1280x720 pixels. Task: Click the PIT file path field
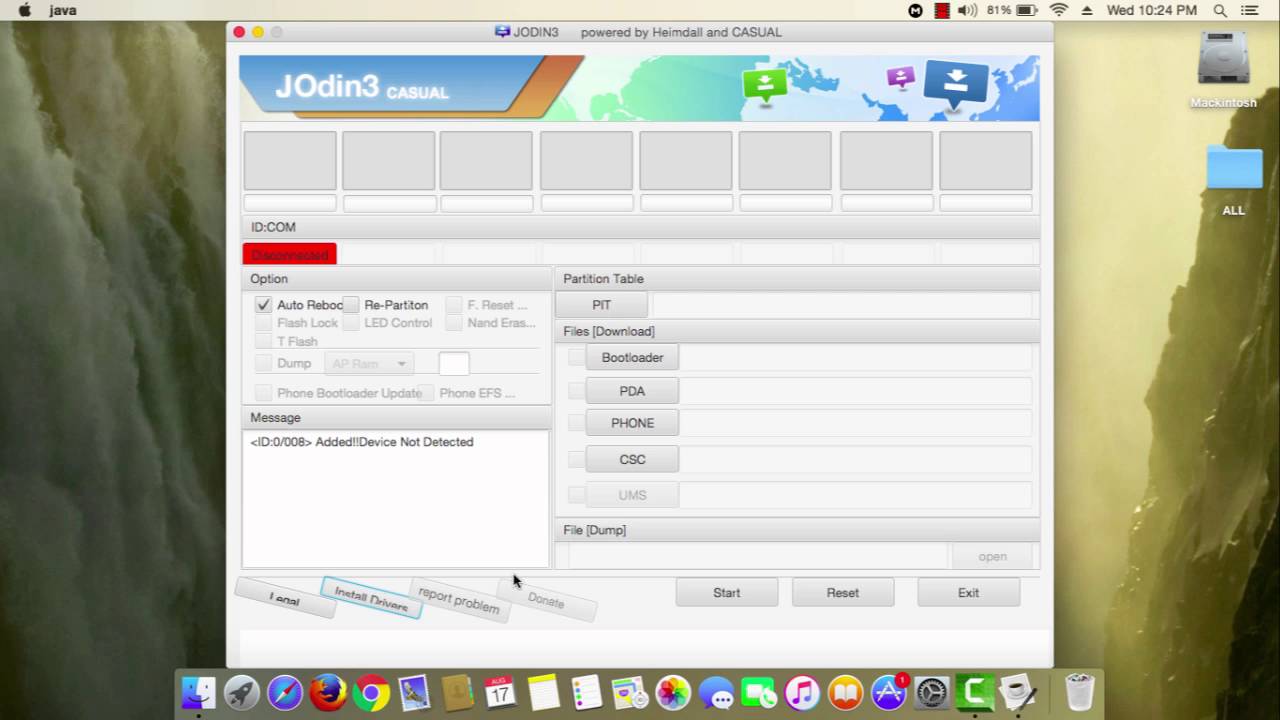coord(842,305)
